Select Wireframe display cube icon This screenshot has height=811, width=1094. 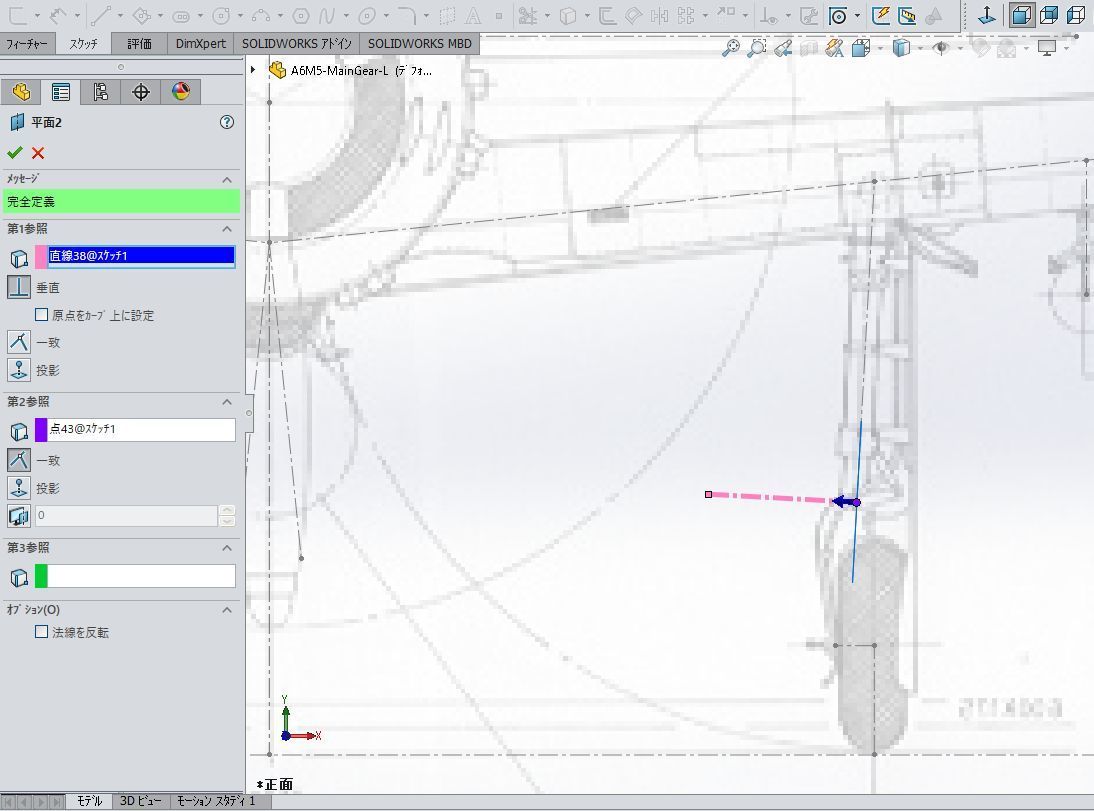click(x=1076, y=15)
